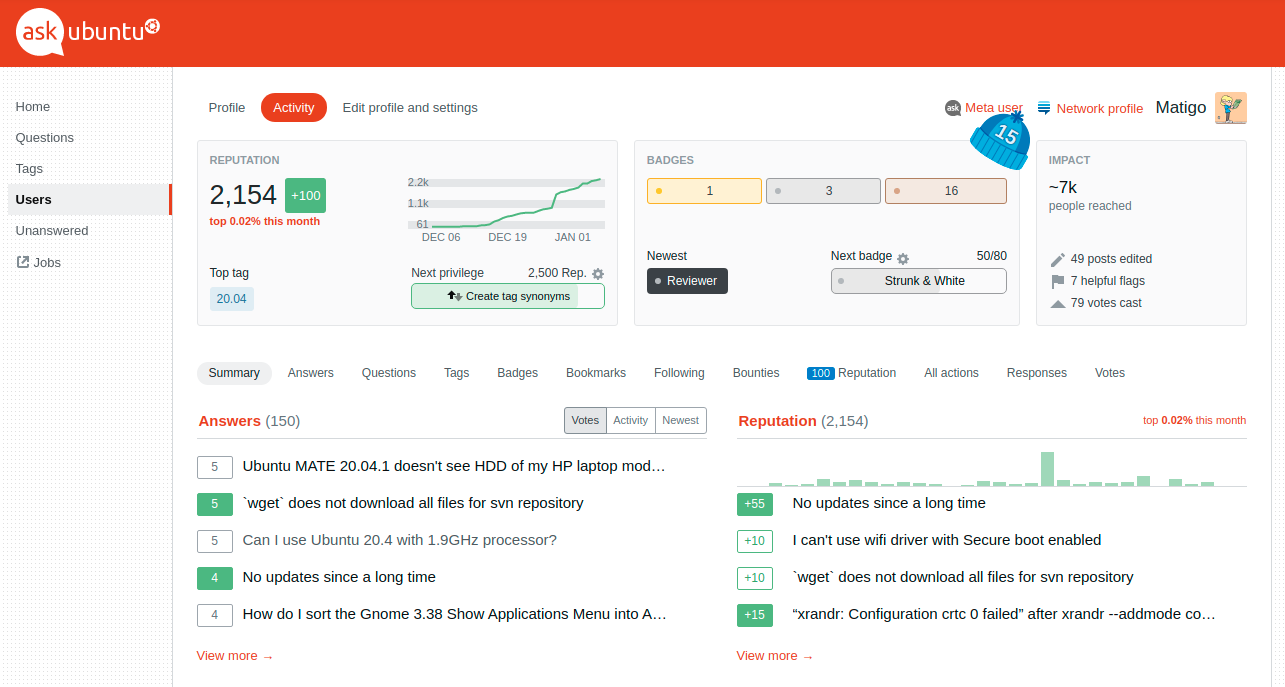The height and width of the screenshot is (687, 1285).
Task: Open the 20.04 top tag
Action: pos(231,298)
